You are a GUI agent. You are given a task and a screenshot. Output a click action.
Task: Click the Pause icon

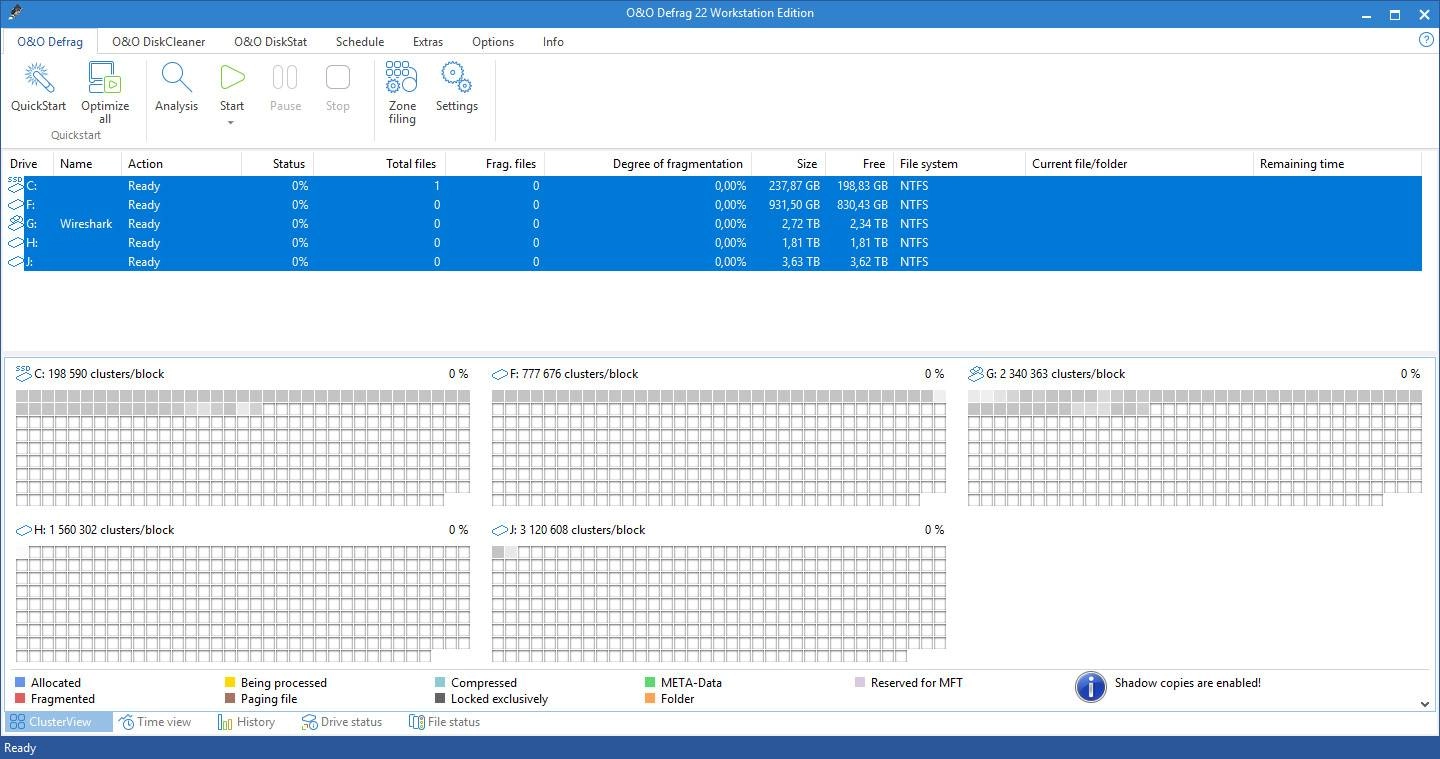click(x=285, y=77)
